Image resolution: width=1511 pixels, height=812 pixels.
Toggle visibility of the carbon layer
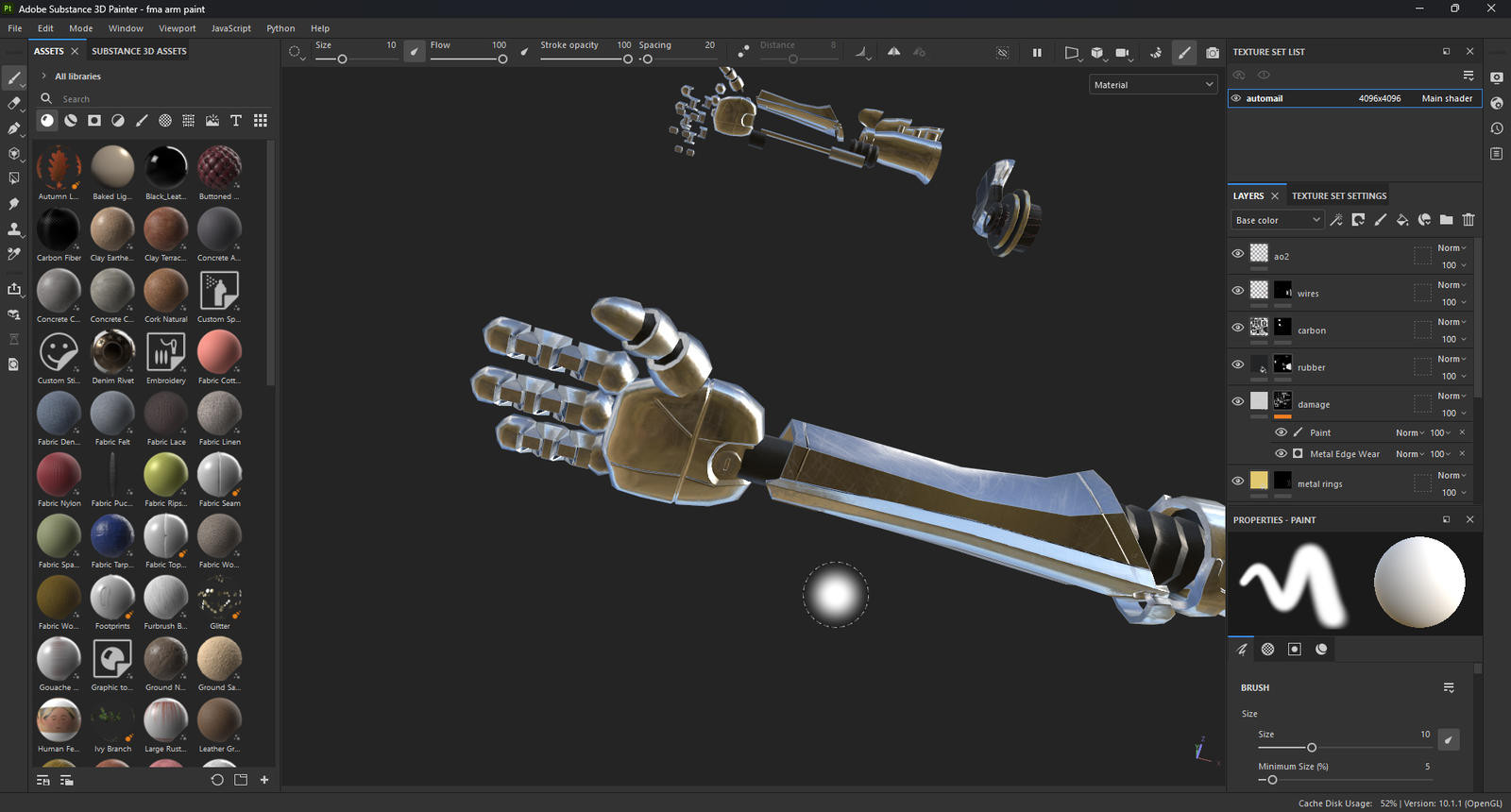[x=1238, y=328]
